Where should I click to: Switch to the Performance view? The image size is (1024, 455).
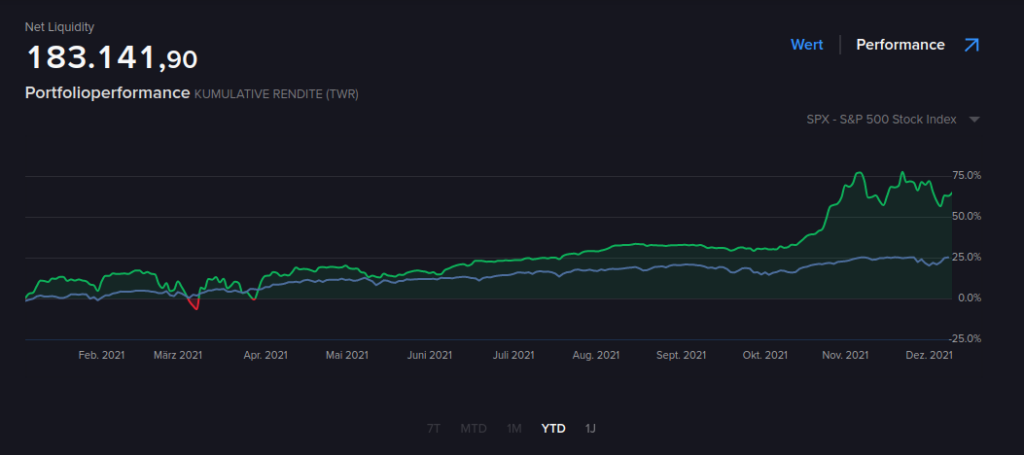(900, 45)
